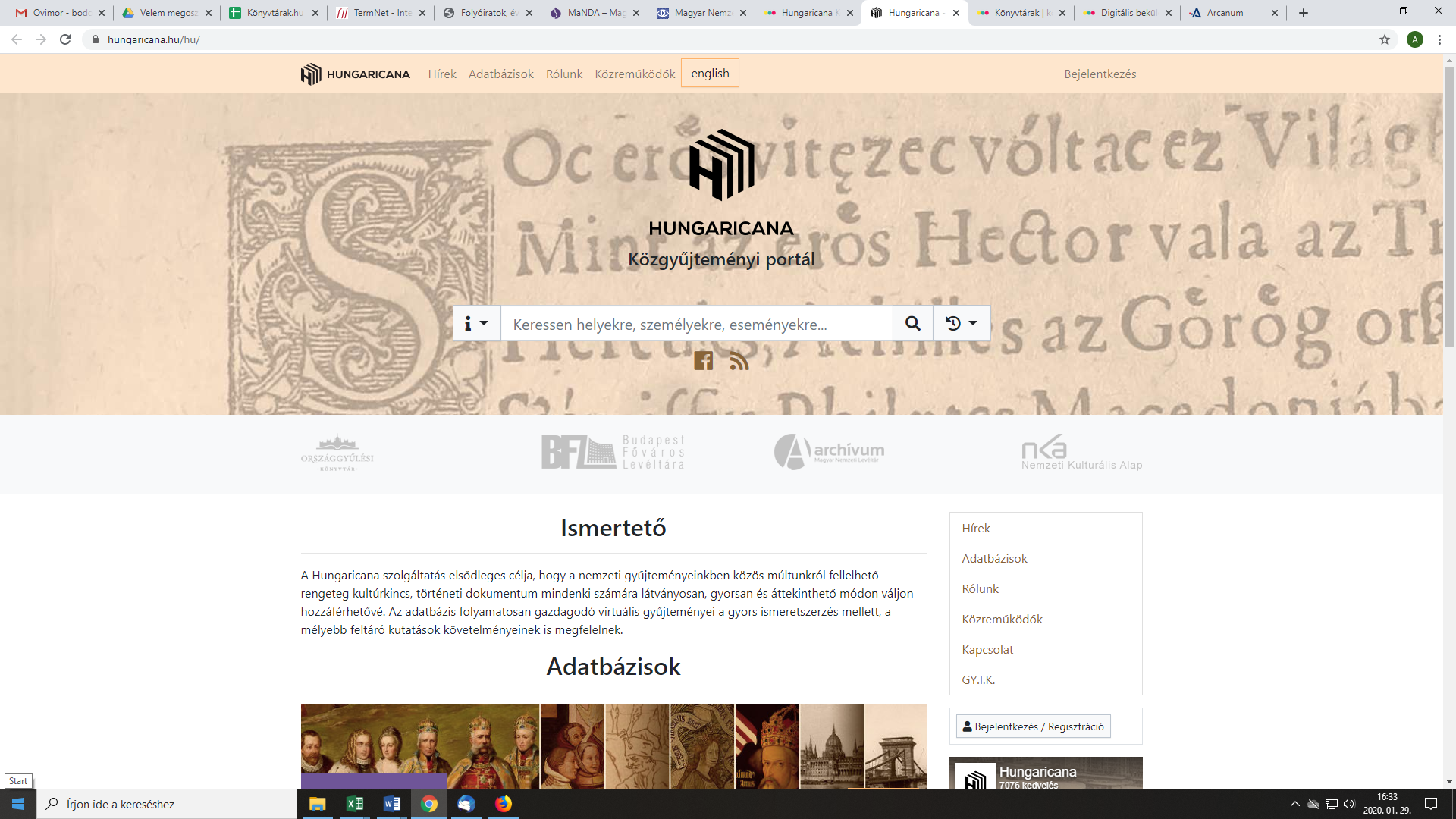Show hidden system tray icons
1456x819 pixels.
1294,804
